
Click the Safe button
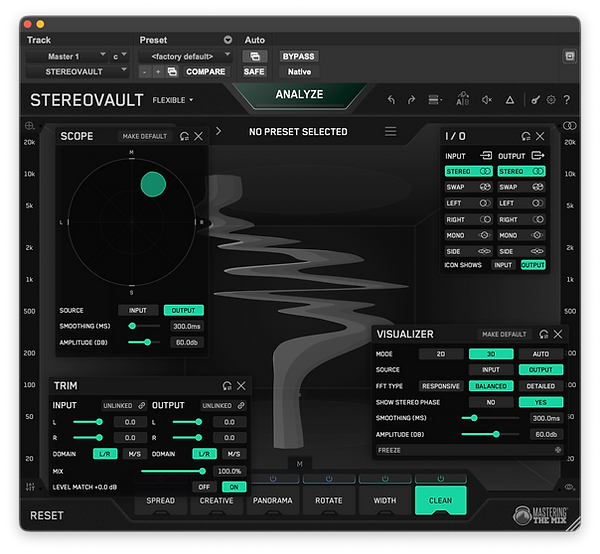coord(254,72)
